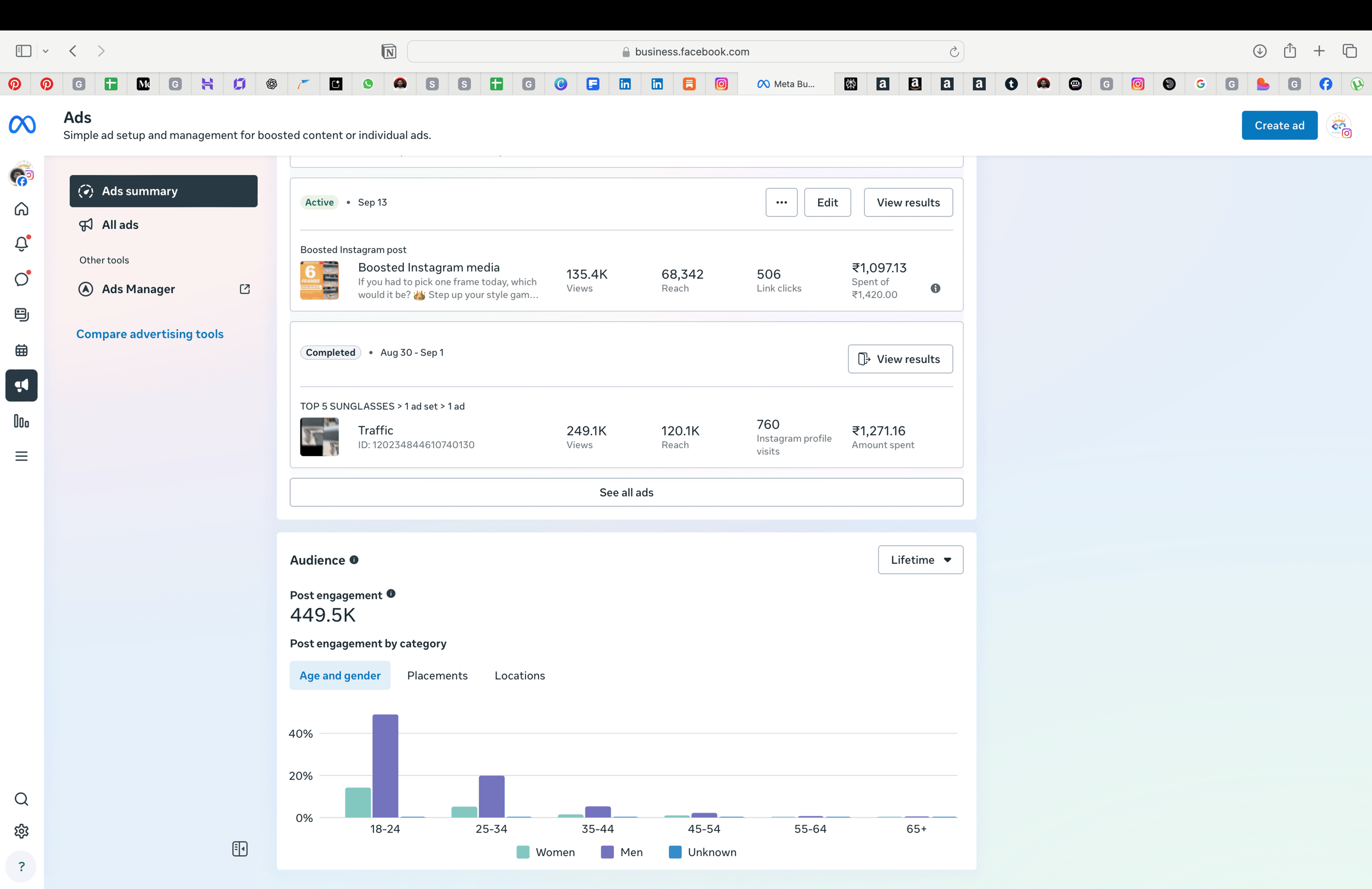This screenshot has height=889, width=1372.
Task: Open the All tools hamburger menu icon
Action: [22, 457]
